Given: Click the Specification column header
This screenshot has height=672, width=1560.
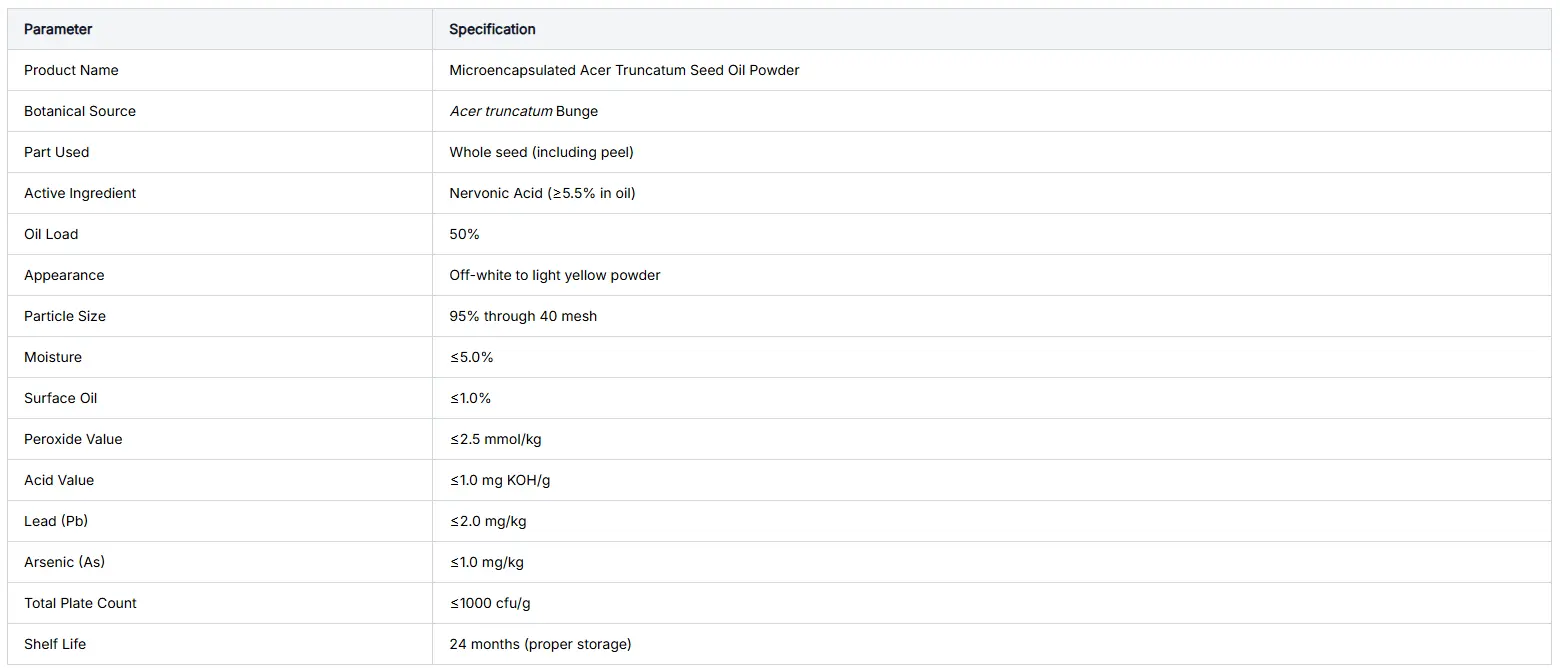Looking at the screenshot, I should 492,29.
